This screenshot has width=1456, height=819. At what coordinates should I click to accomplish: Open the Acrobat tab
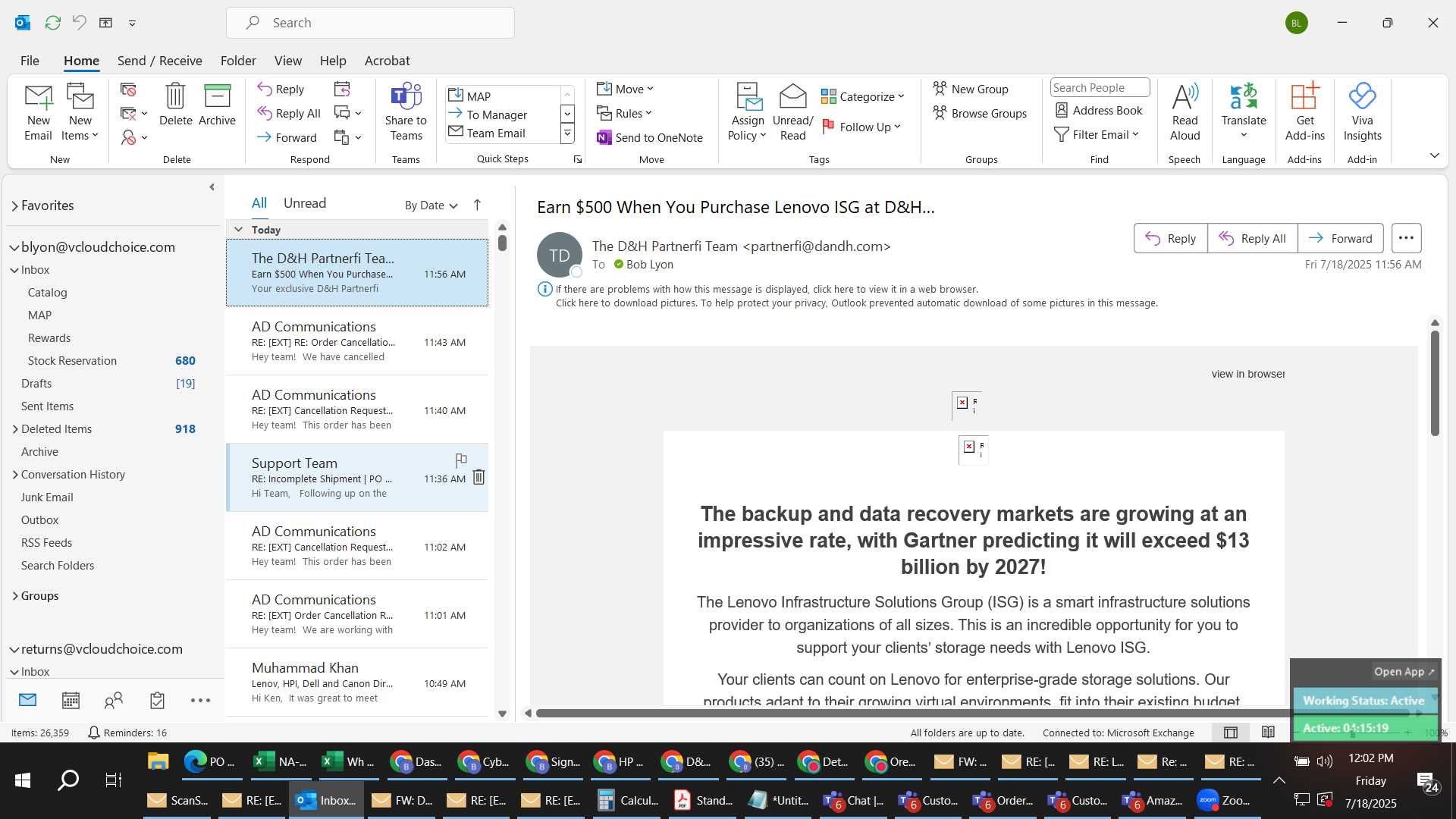[x=387, y=61]
